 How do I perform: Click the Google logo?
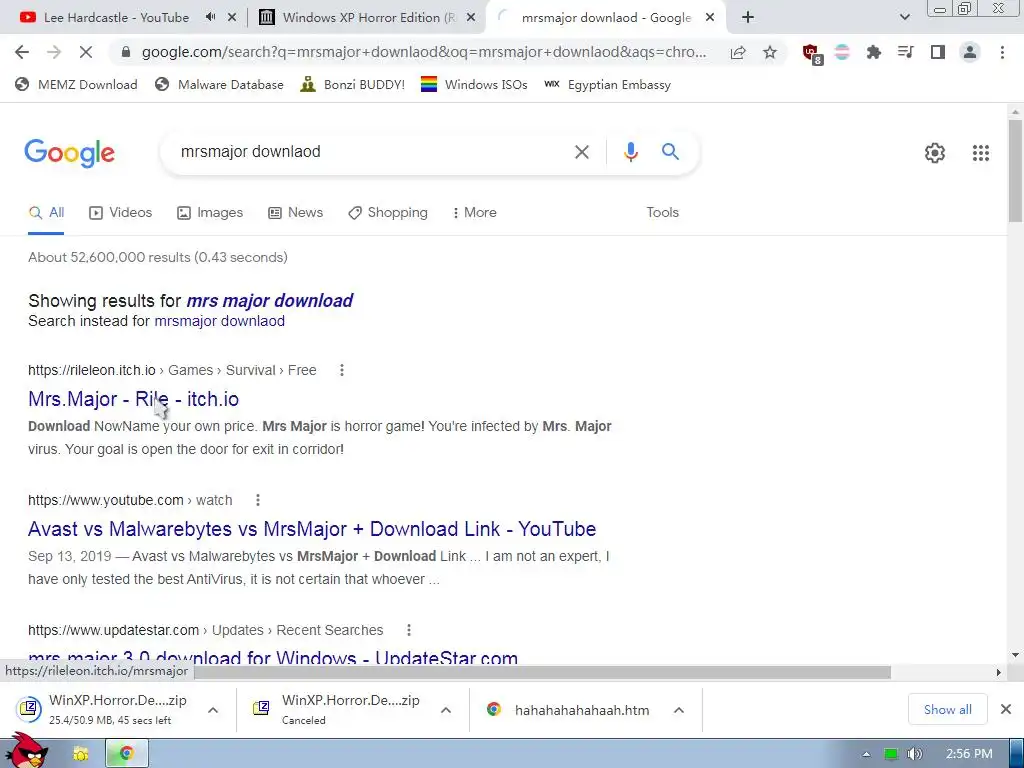coord(69,153)
